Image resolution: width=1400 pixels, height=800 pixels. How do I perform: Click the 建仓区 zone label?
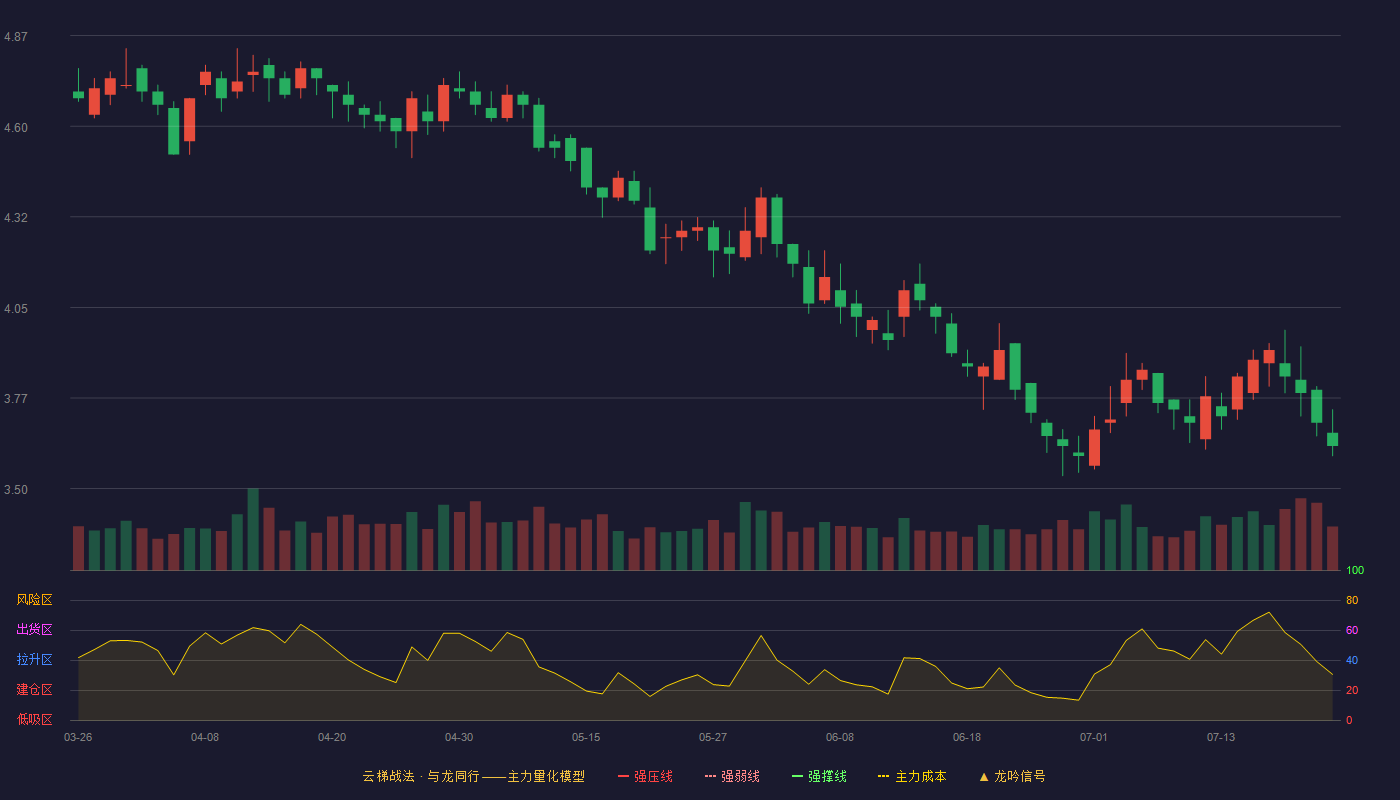[x=34, y=690]
